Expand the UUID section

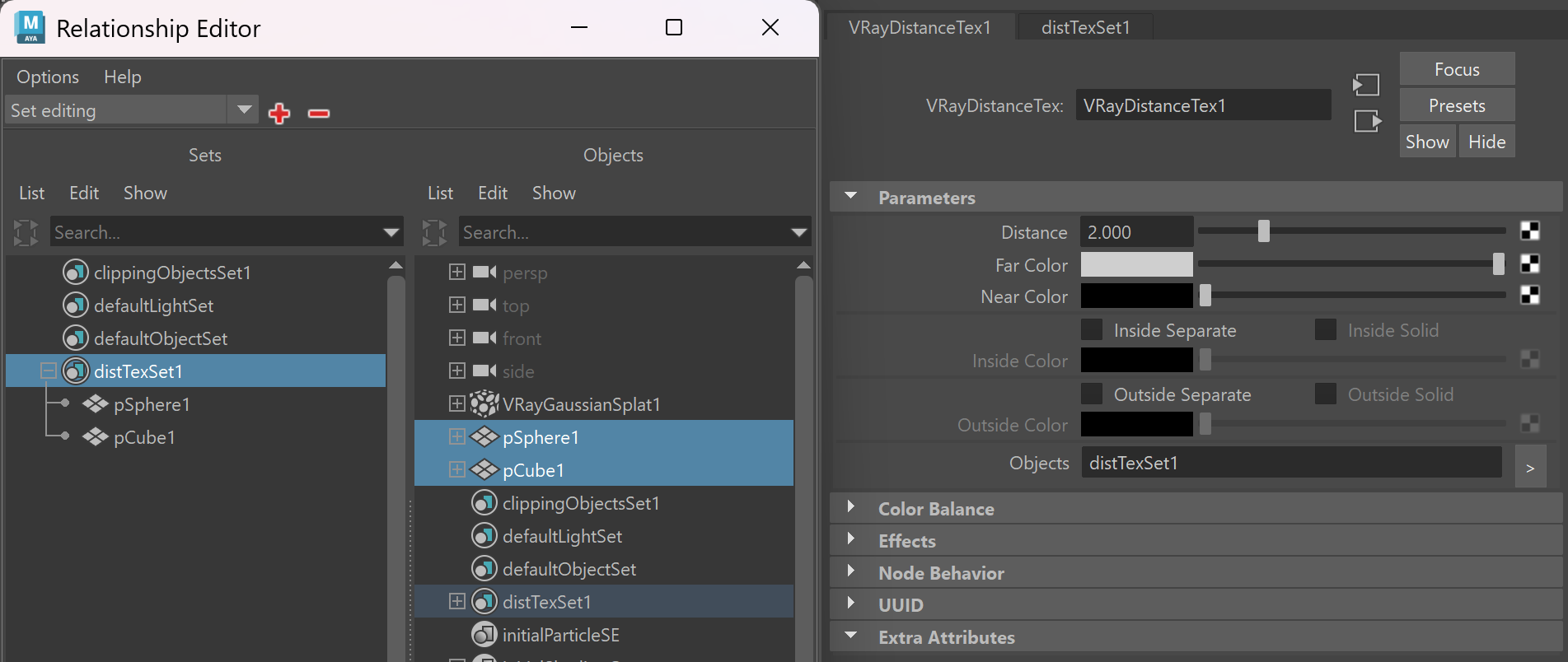851,604
